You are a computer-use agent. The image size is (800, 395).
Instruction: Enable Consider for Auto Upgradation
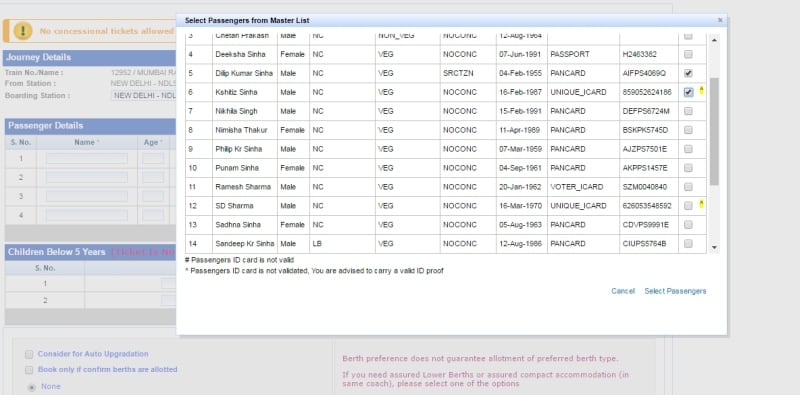(29, 354)
